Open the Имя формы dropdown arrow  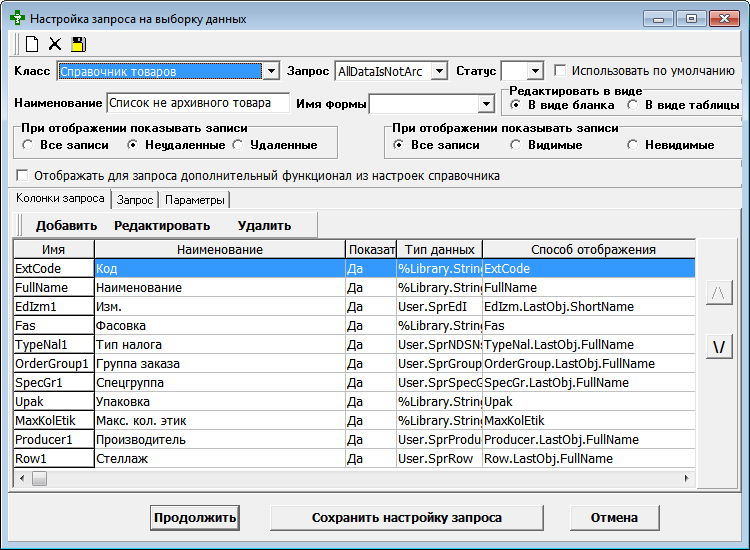(x=486, y=103)
